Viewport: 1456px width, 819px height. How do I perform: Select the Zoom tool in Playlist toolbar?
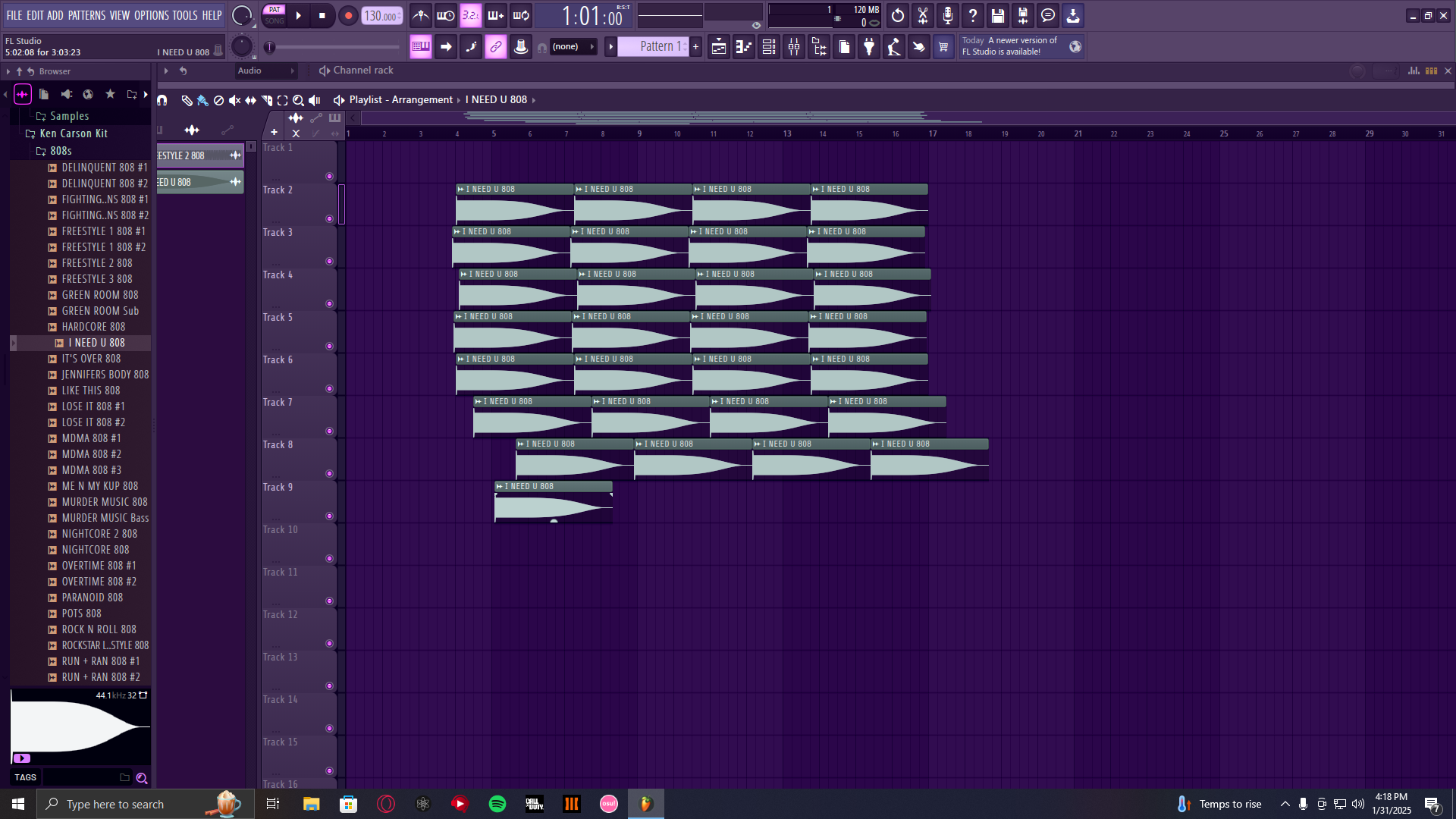click(x=298, y=100)
